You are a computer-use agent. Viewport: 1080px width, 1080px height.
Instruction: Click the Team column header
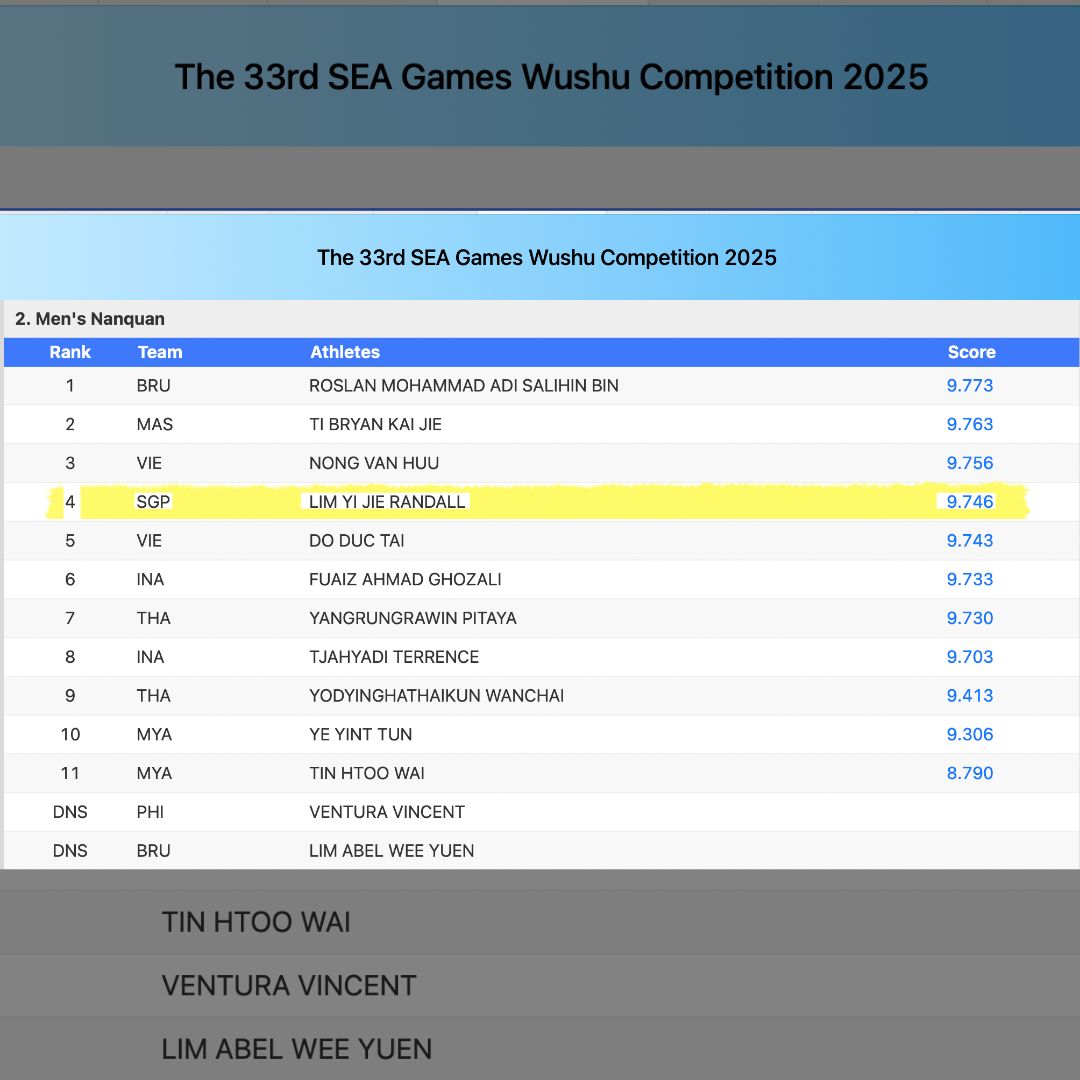click(x=160, y=352)
